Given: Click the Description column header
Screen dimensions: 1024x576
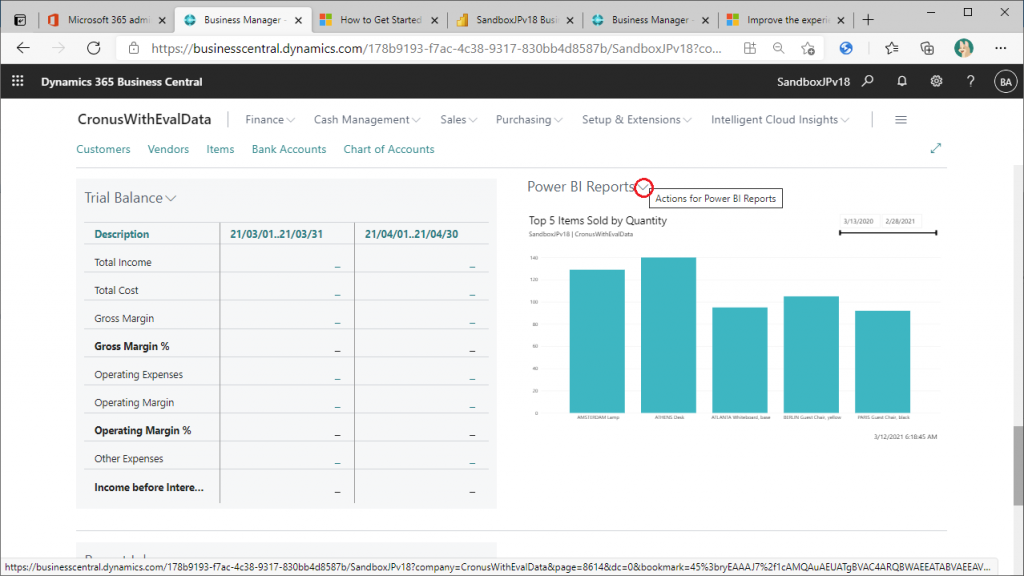Looking at the screenshot, I should click(121, 234).
